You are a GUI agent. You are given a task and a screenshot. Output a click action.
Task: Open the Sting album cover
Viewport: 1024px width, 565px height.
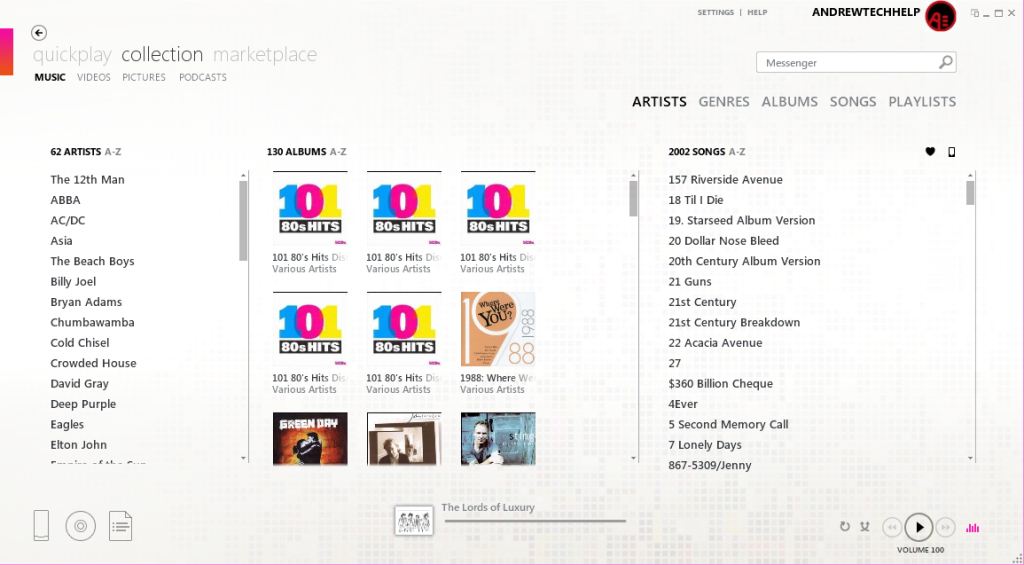coord(498,438)
